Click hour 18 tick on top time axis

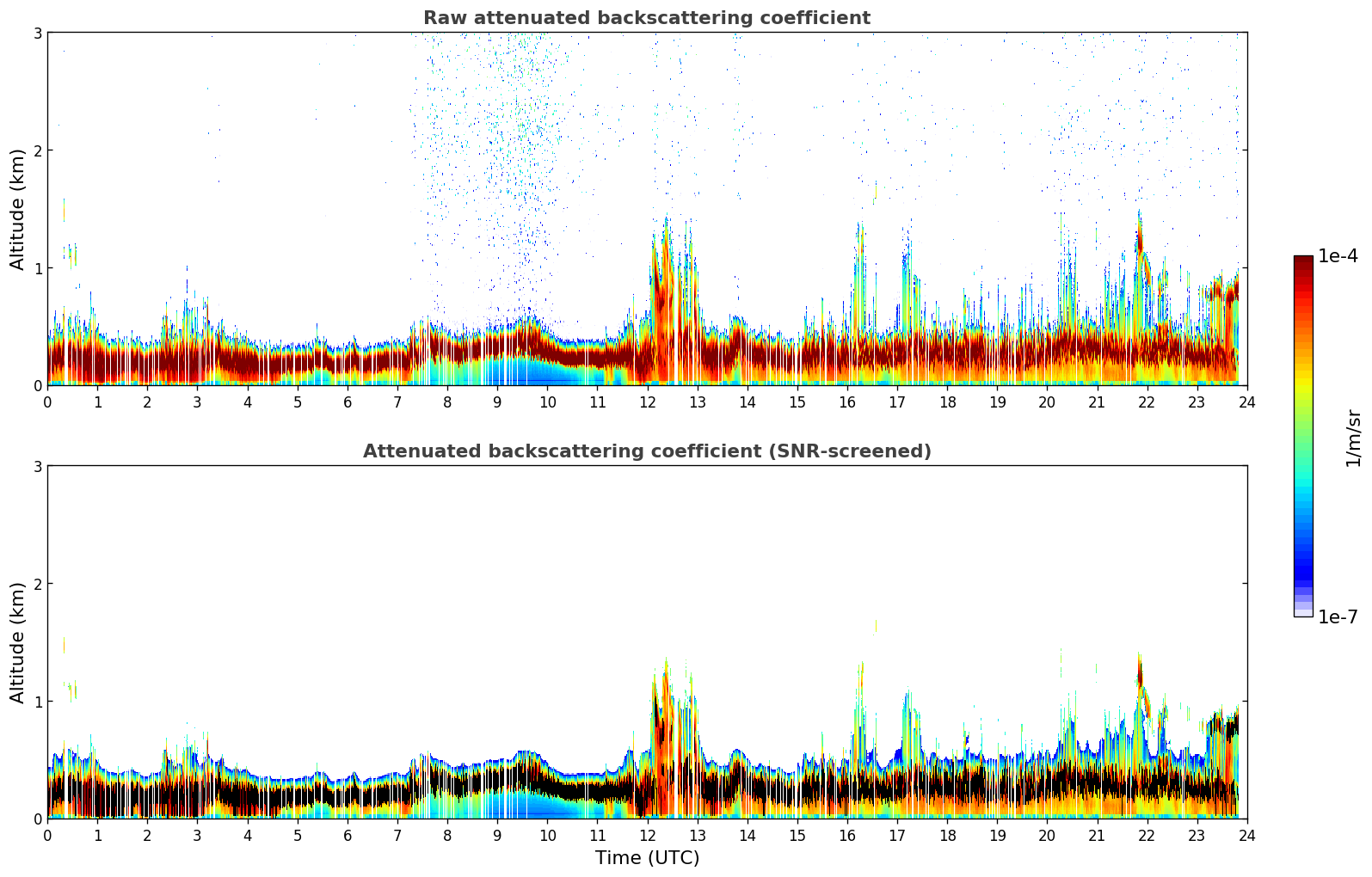pyautogui.click(x=947, y=402)
